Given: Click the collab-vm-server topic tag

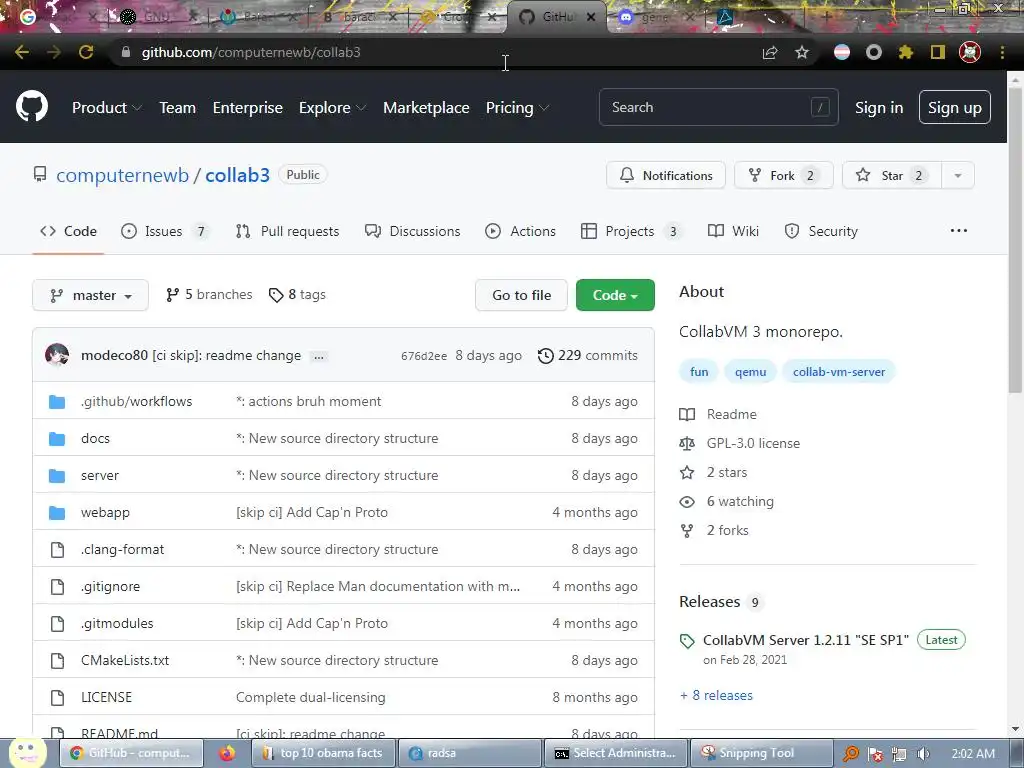Looking at the screenshot, I should click(x=839, y=372).
